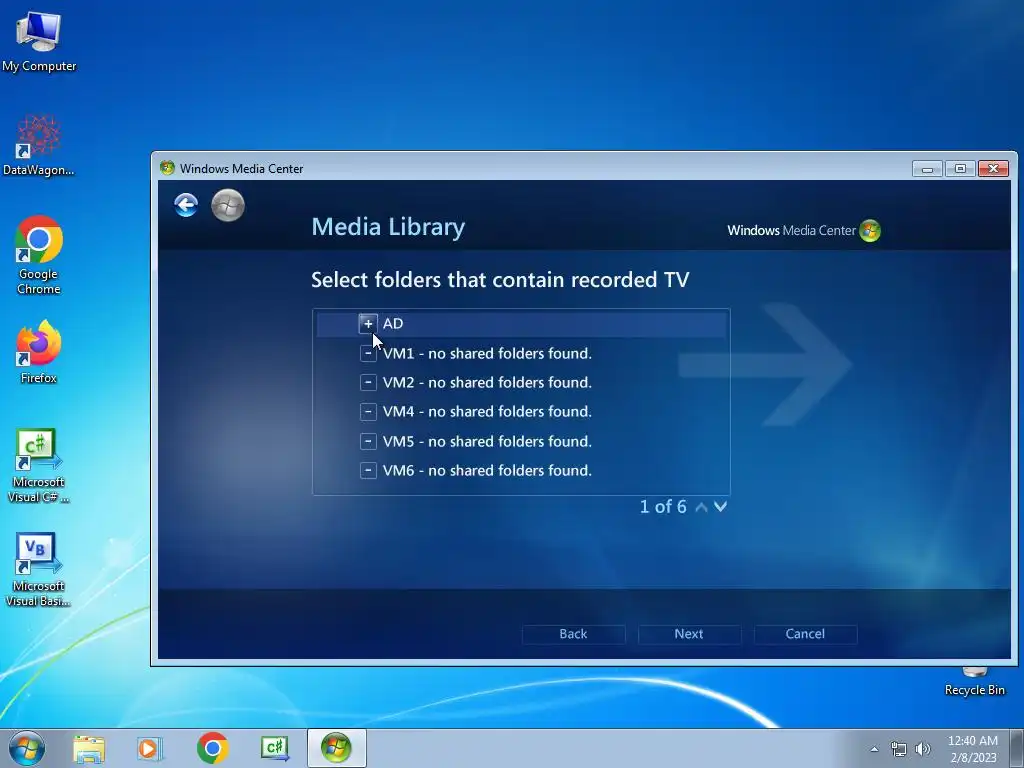
Task: Close the Windows Media Center window
Action: [x=993, y=168]
